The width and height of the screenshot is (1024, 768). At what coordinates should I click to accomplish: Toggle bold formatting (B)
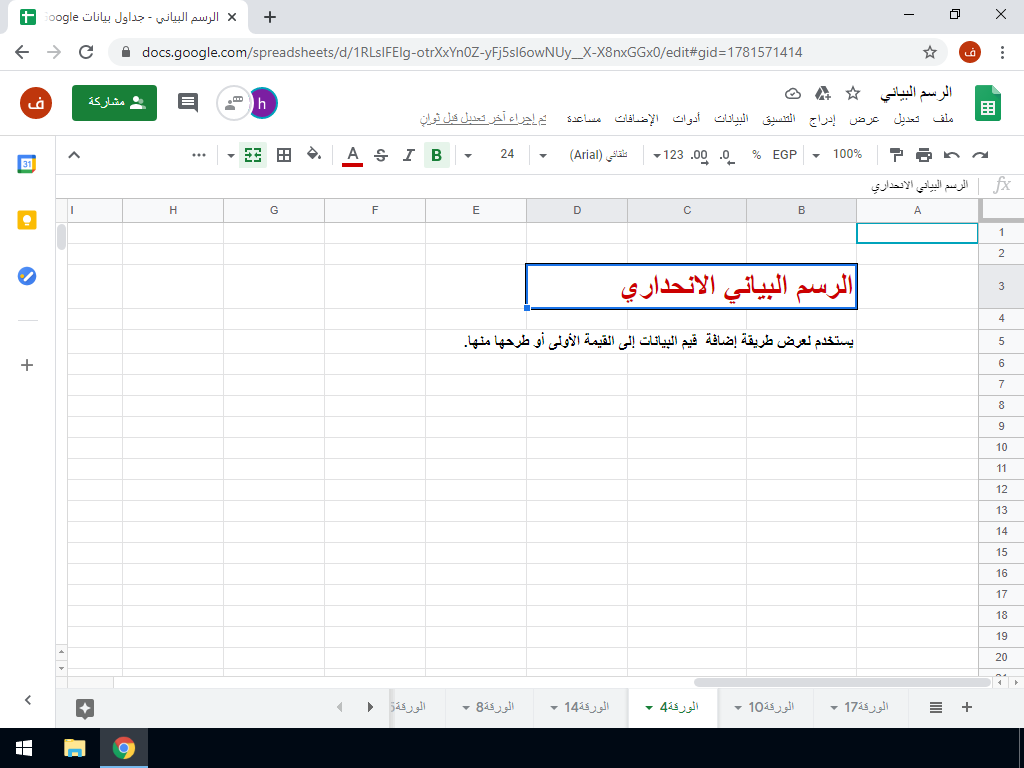coord(437,155)
